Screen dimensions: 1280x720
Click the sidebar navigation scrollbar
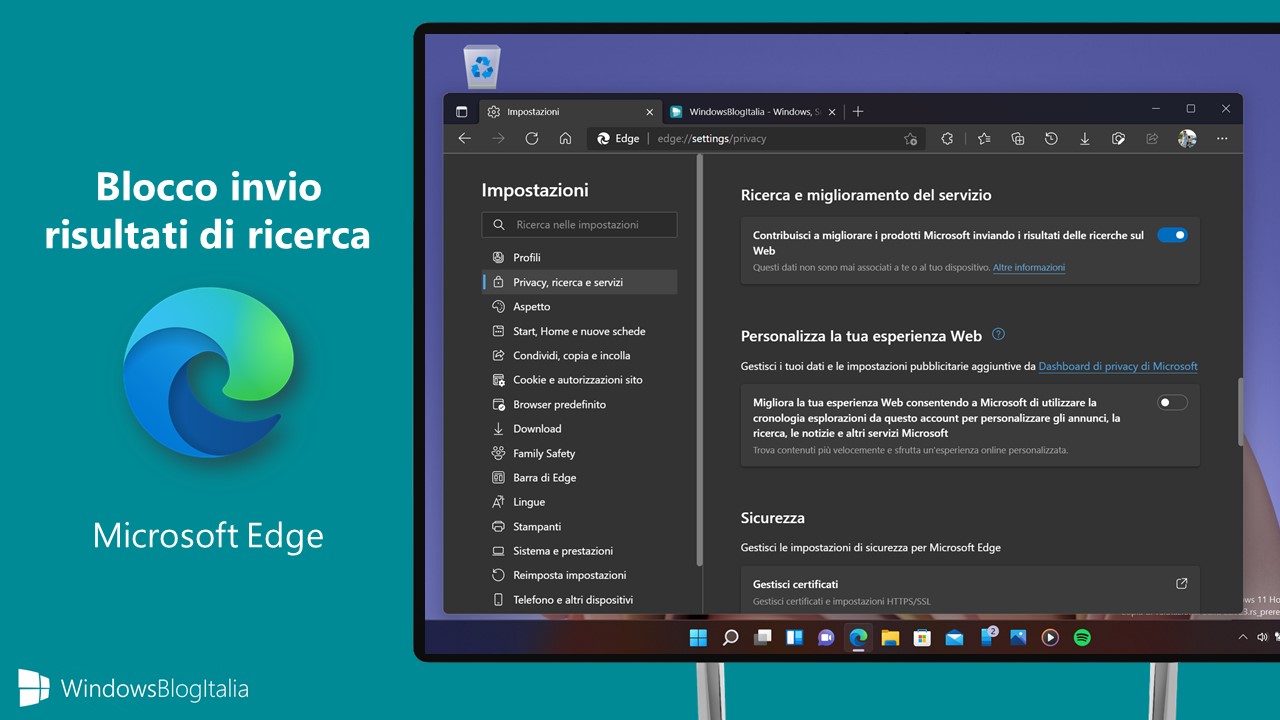(x=699, y=360)
